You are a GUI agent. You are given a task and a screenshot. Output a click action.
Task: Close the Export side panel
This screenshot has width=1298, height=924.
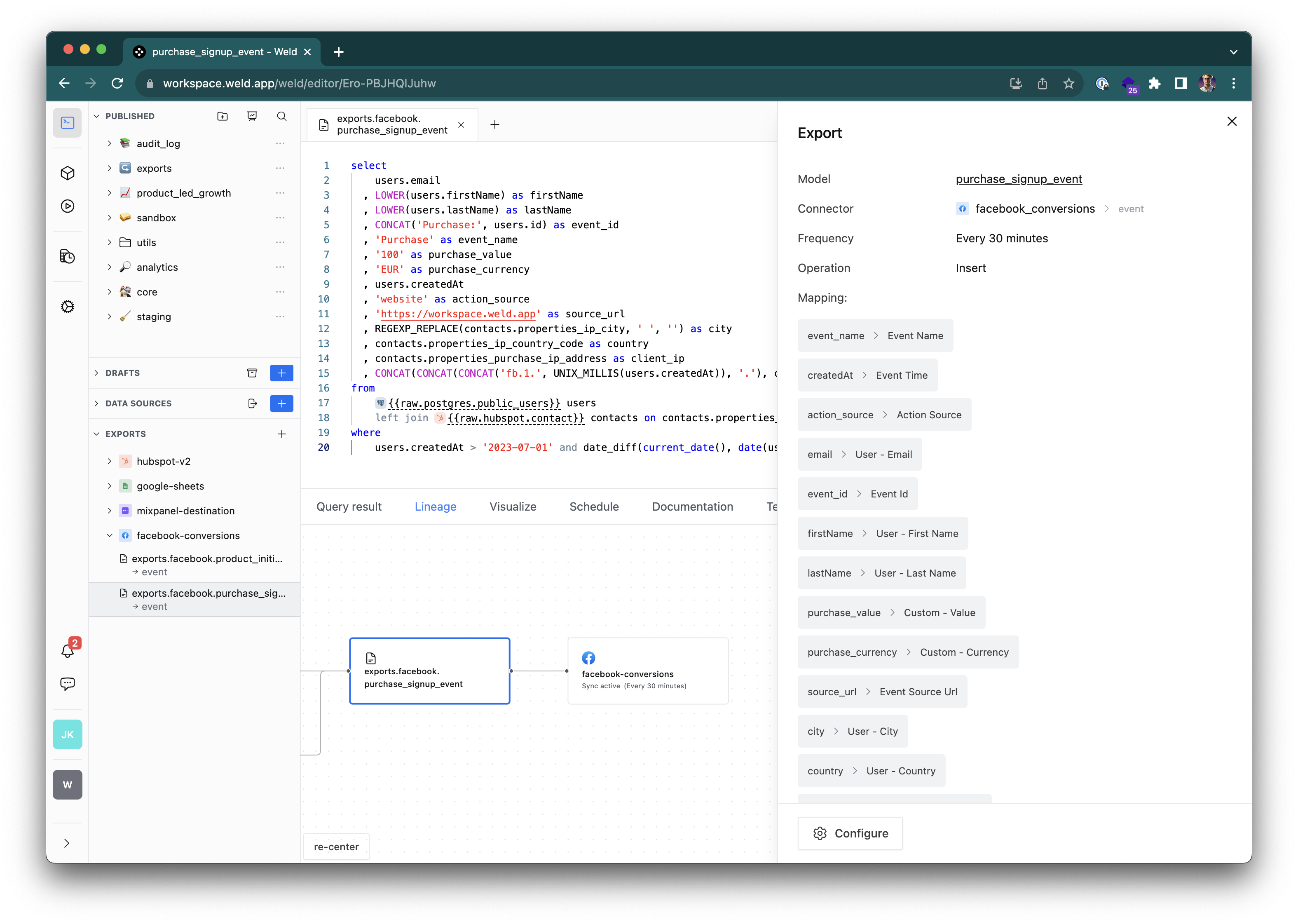tap(1231, 121)
